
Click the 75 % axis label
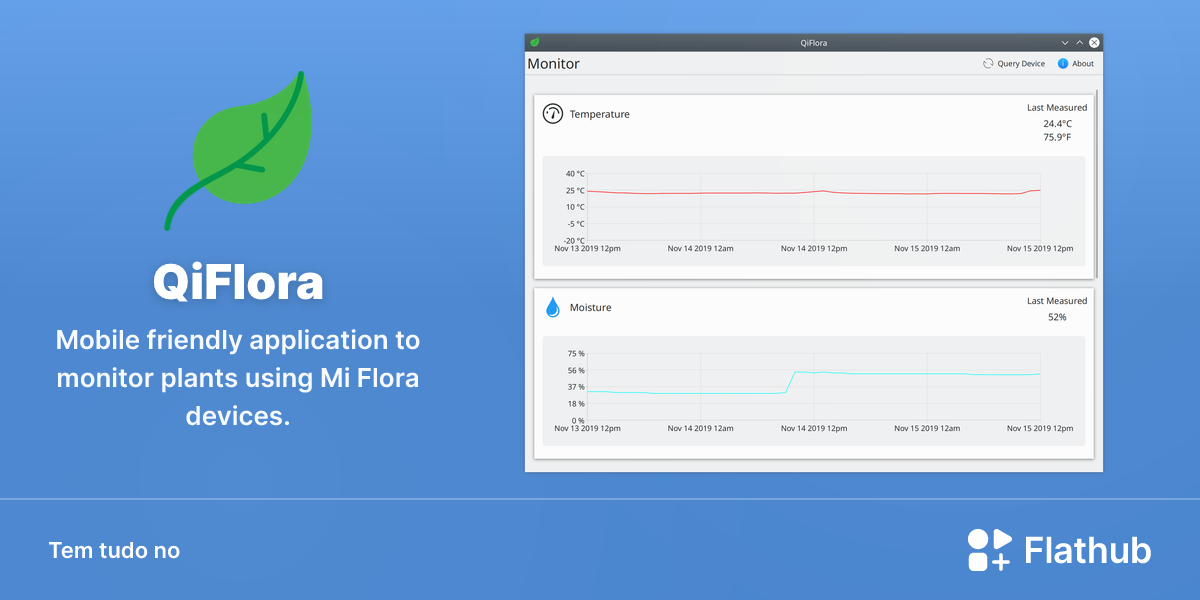[576, 353]
